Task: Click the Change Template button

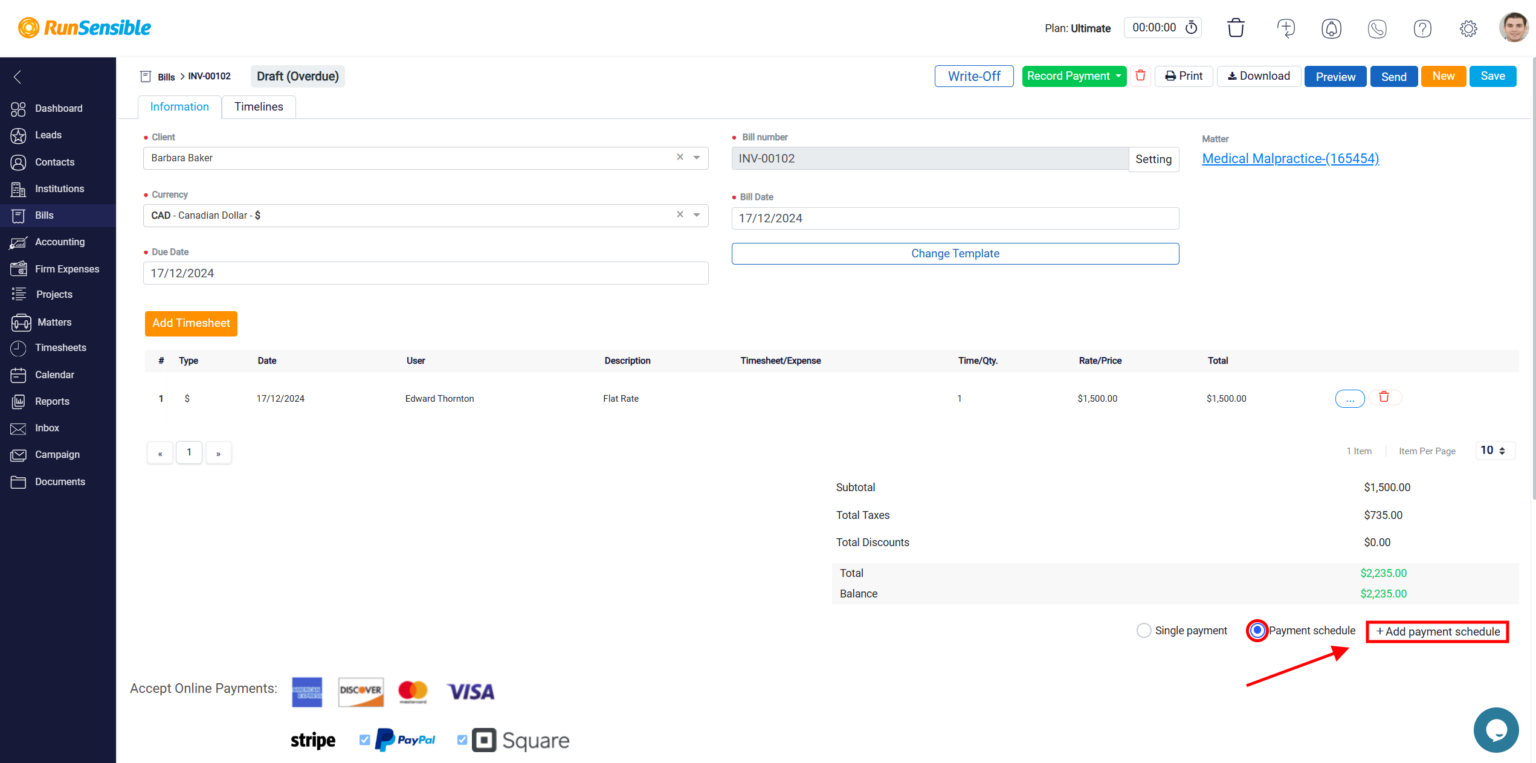Action: [955, 254]
